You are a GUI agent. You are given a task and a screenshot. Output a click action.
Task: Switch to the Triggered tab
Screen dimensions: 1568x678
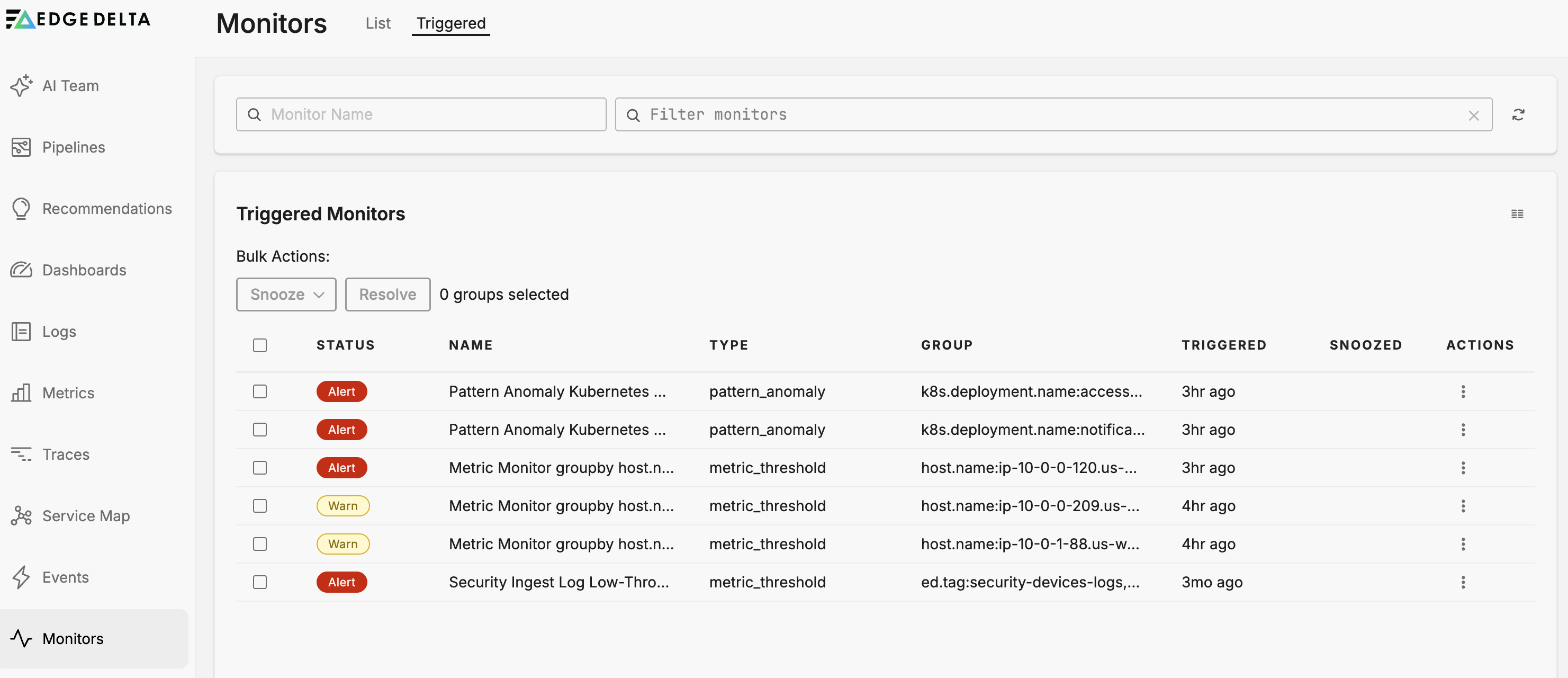pyautogui.click(x=450, y=23)
